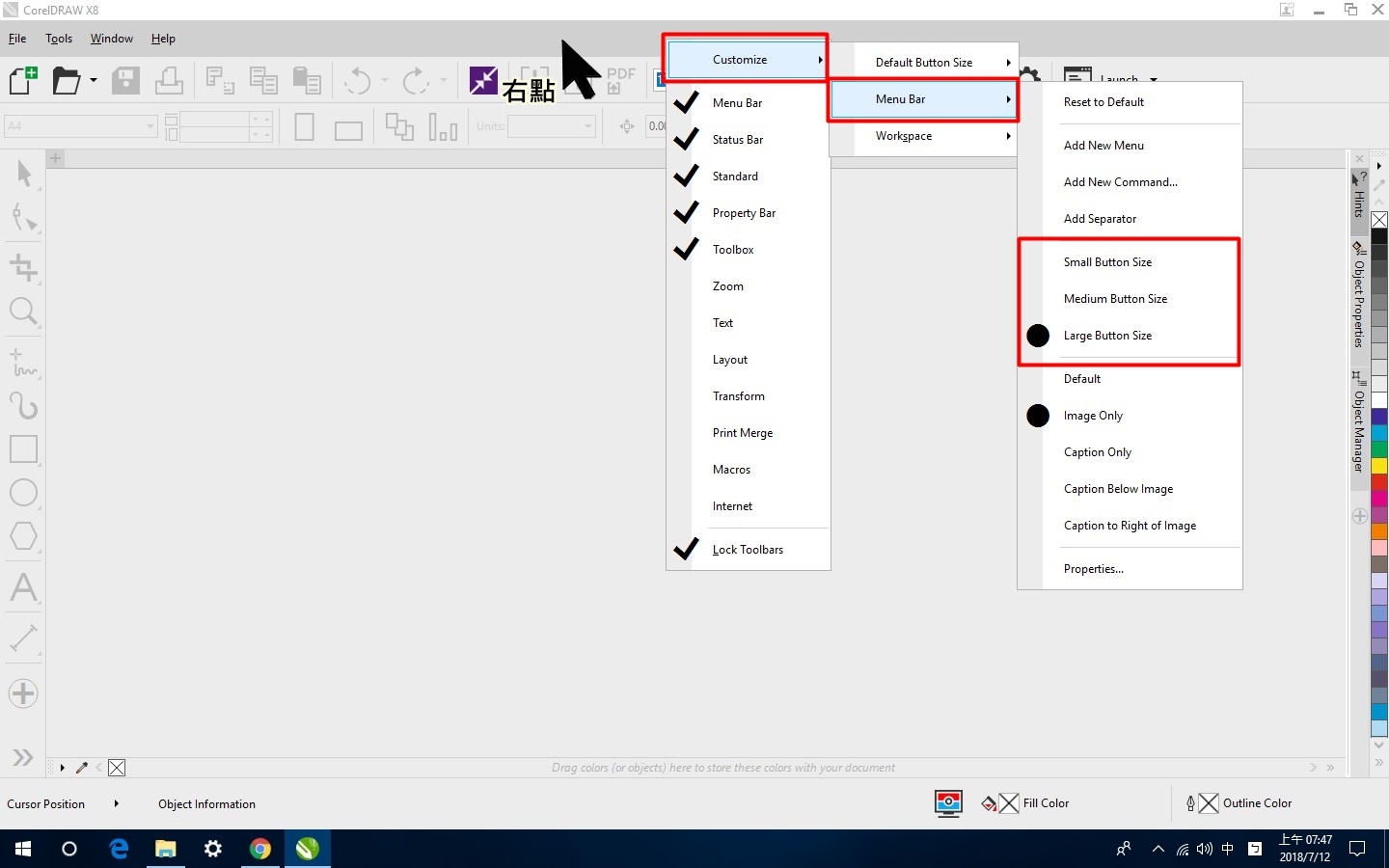1389x868 pixels.
Task: Select the Polygon tool
Action: tap(23, 536)
